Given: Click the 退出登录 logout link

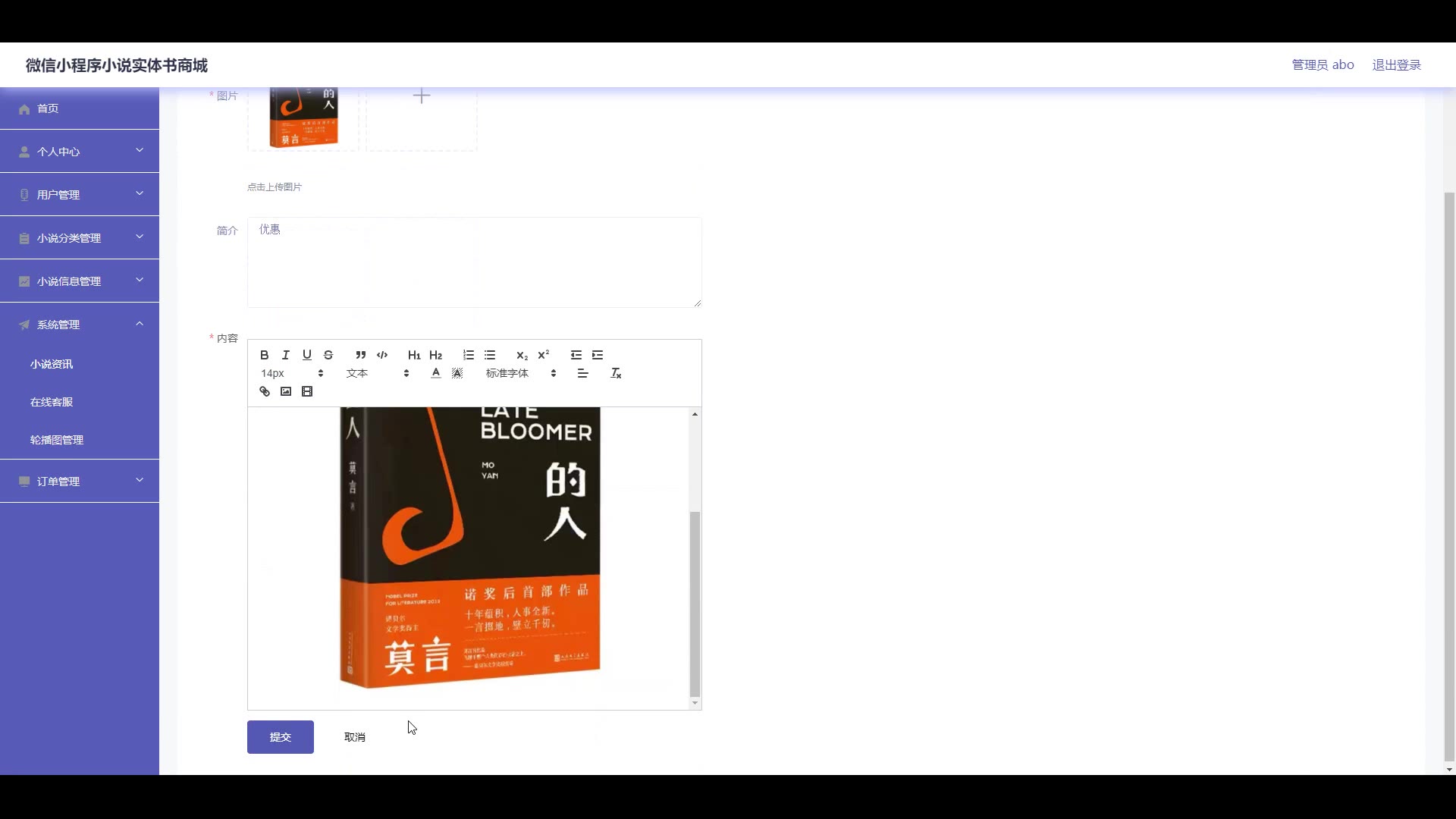Looking at the screenshot, I should [x=1396, y=65].
